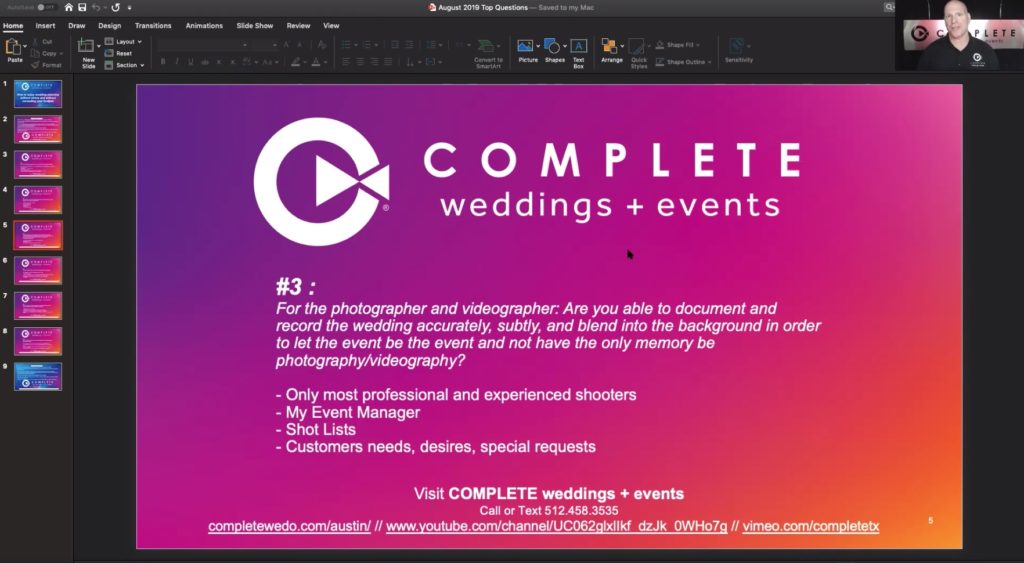
Task: Select slide 3 thumbnail
Action: 38,165
